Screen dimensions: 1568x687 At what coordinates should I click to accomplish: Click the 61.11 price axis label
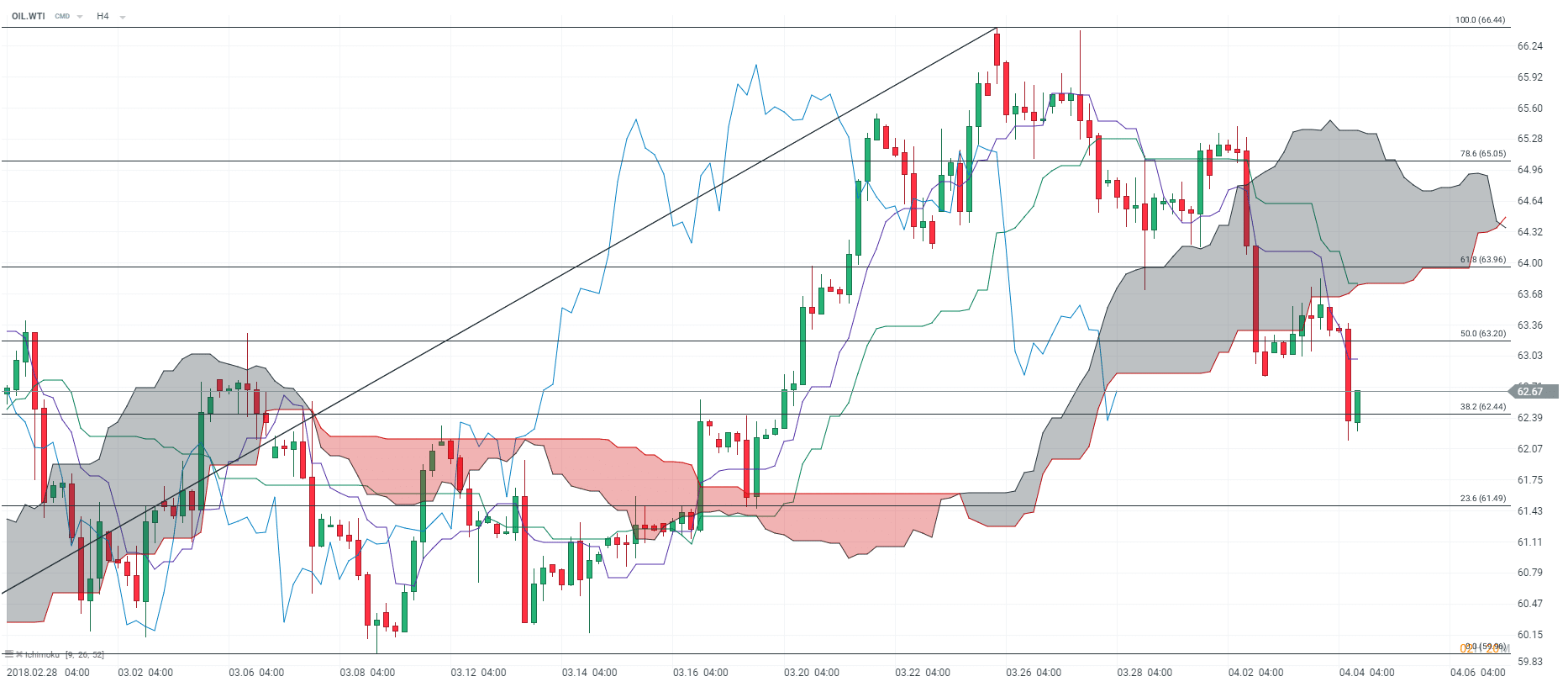click(x=1530, y=542)
